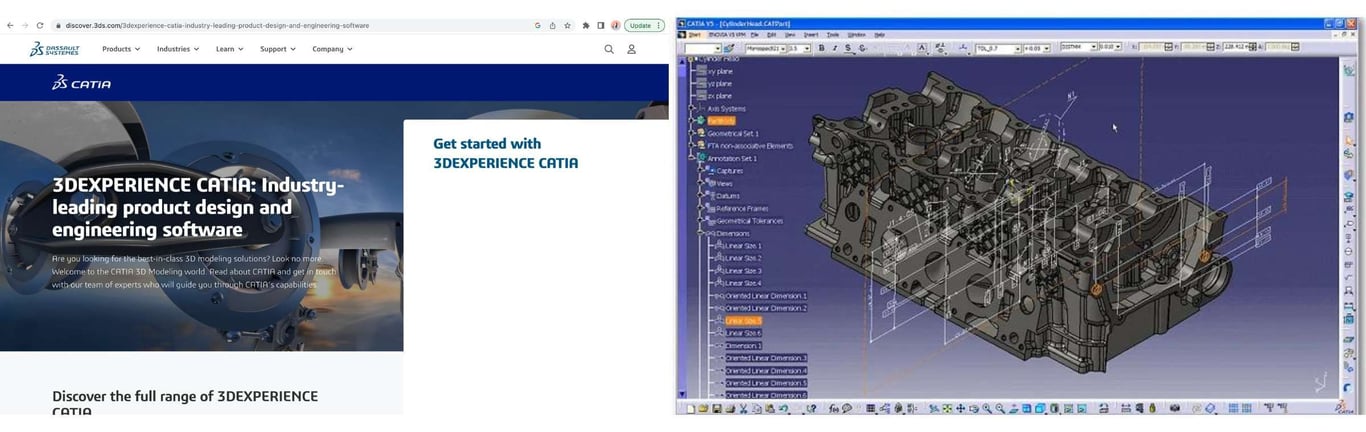Click the formula f(x) icon

pos(832,409)
